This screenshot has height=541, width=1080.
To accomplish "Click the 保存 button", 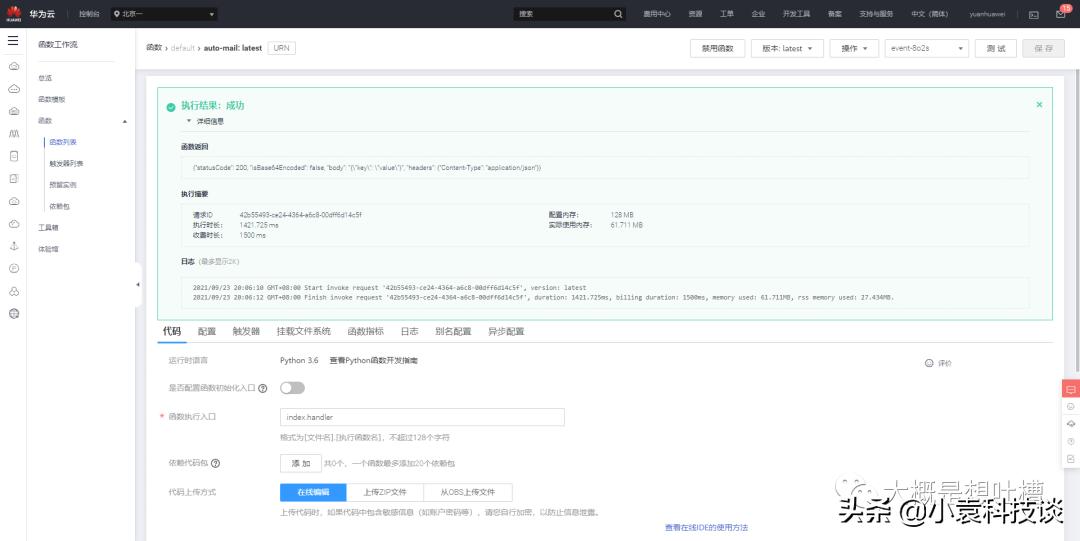I will [1043, 48].
